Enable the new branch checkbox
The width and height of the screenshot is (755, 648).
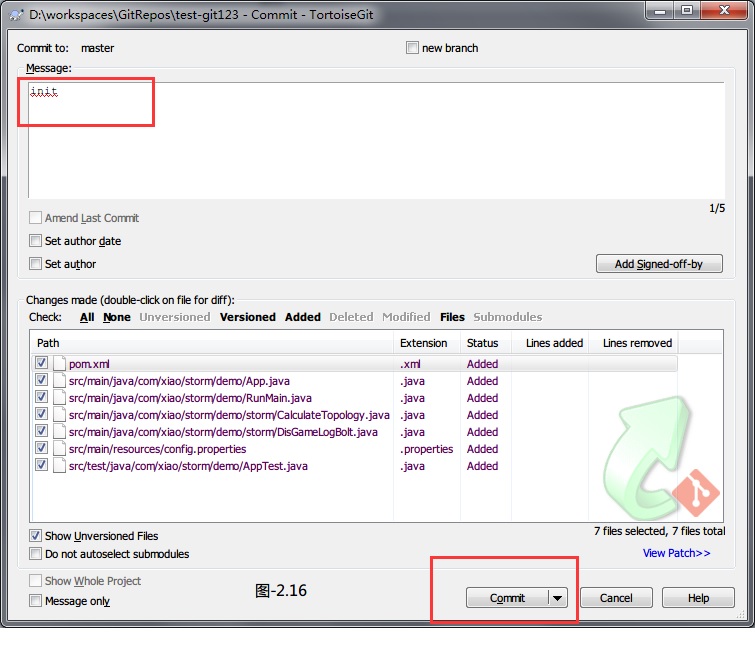[413, 48]
